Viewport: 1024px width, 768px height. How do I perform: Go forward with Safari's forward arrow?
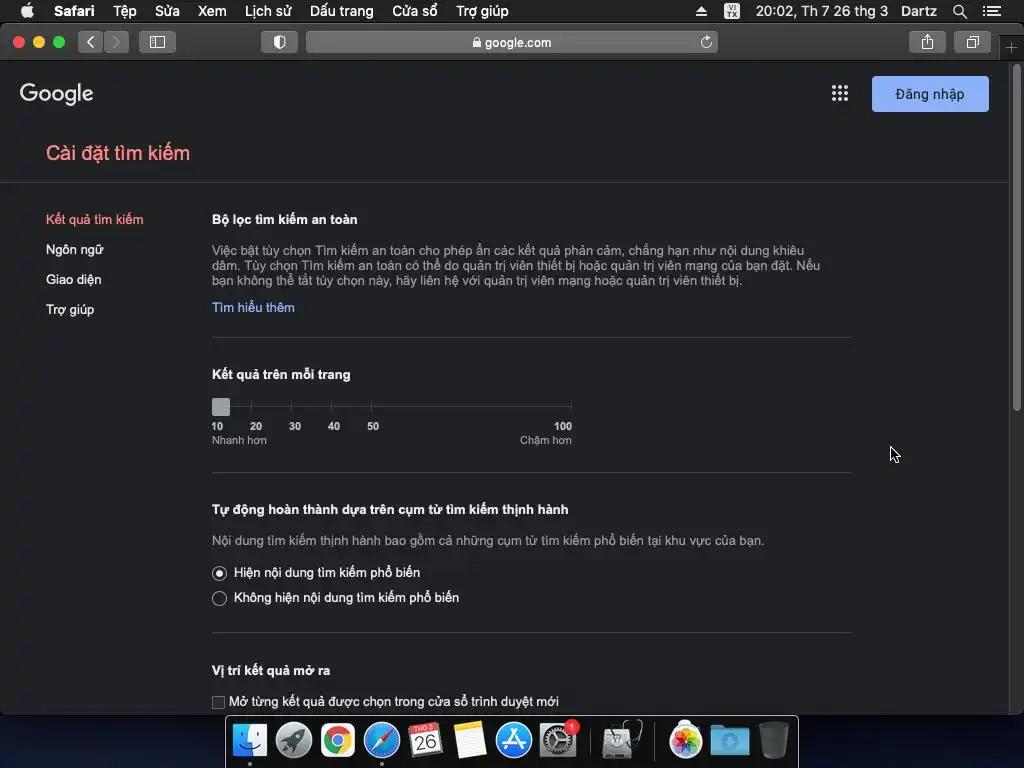(116, 42)
